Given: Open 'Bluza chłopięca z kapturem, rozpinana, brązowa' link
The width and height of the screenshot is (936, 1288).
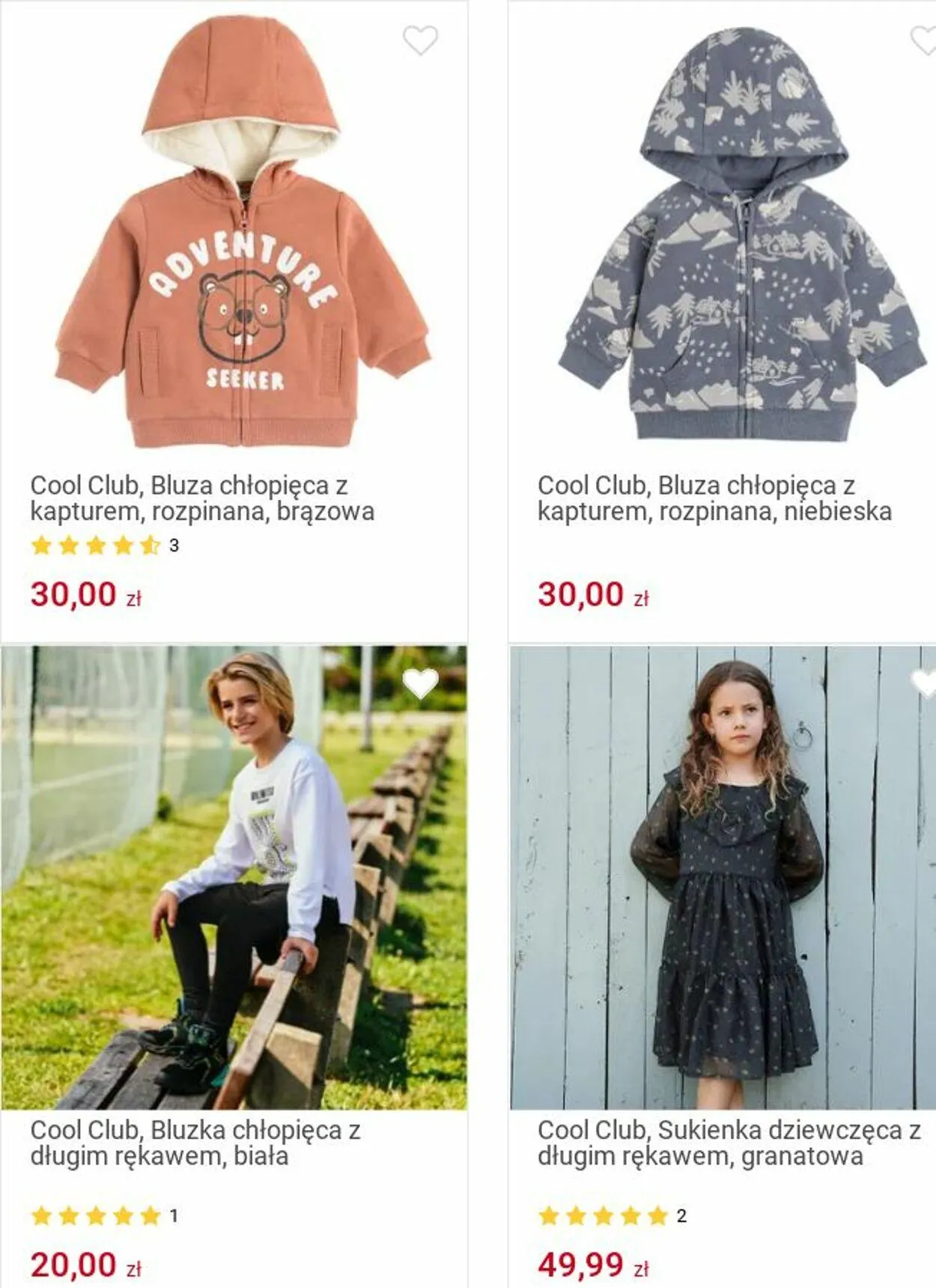Looking at the screenshot, I should pos(202,498).
